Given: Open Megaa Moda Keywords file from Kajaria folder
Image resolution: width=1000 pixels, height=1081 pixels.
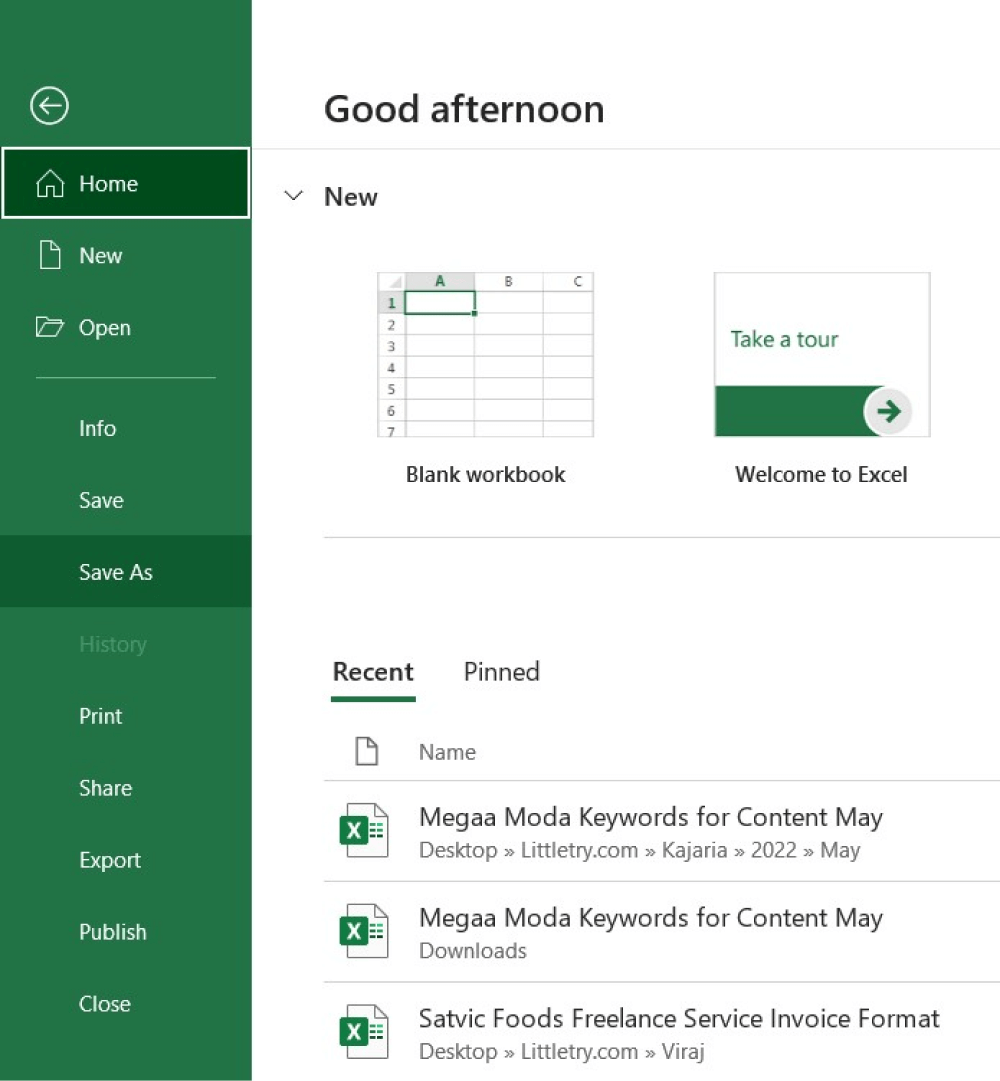Looking at the screenshot, I should tap(662, 831).
